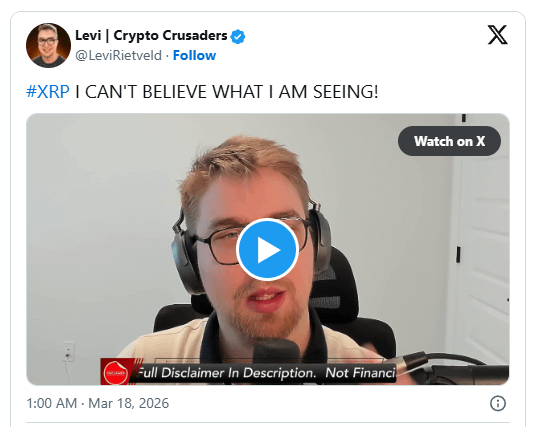The height and width of the screenshot is (427, 537).
Task: Click the microphone in the video thumbnail
Action: point(276,349)
